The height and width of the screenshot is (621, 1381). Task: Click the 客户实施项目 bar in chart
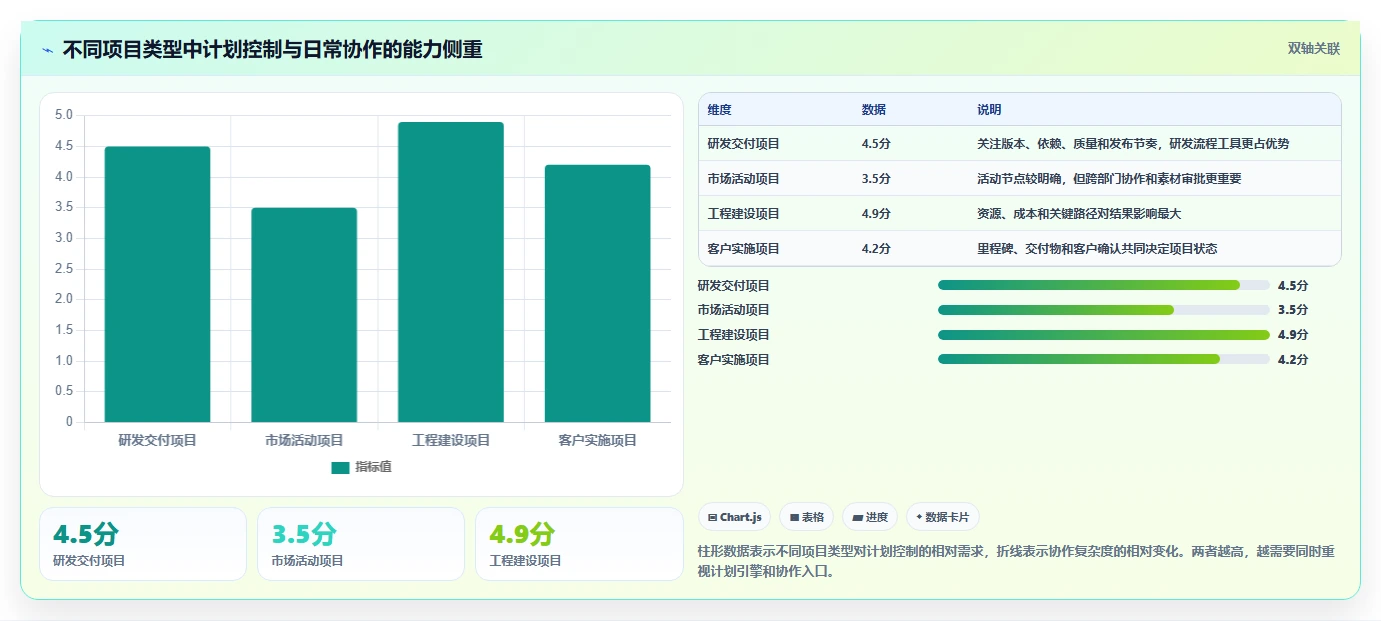tap(597, 293)
